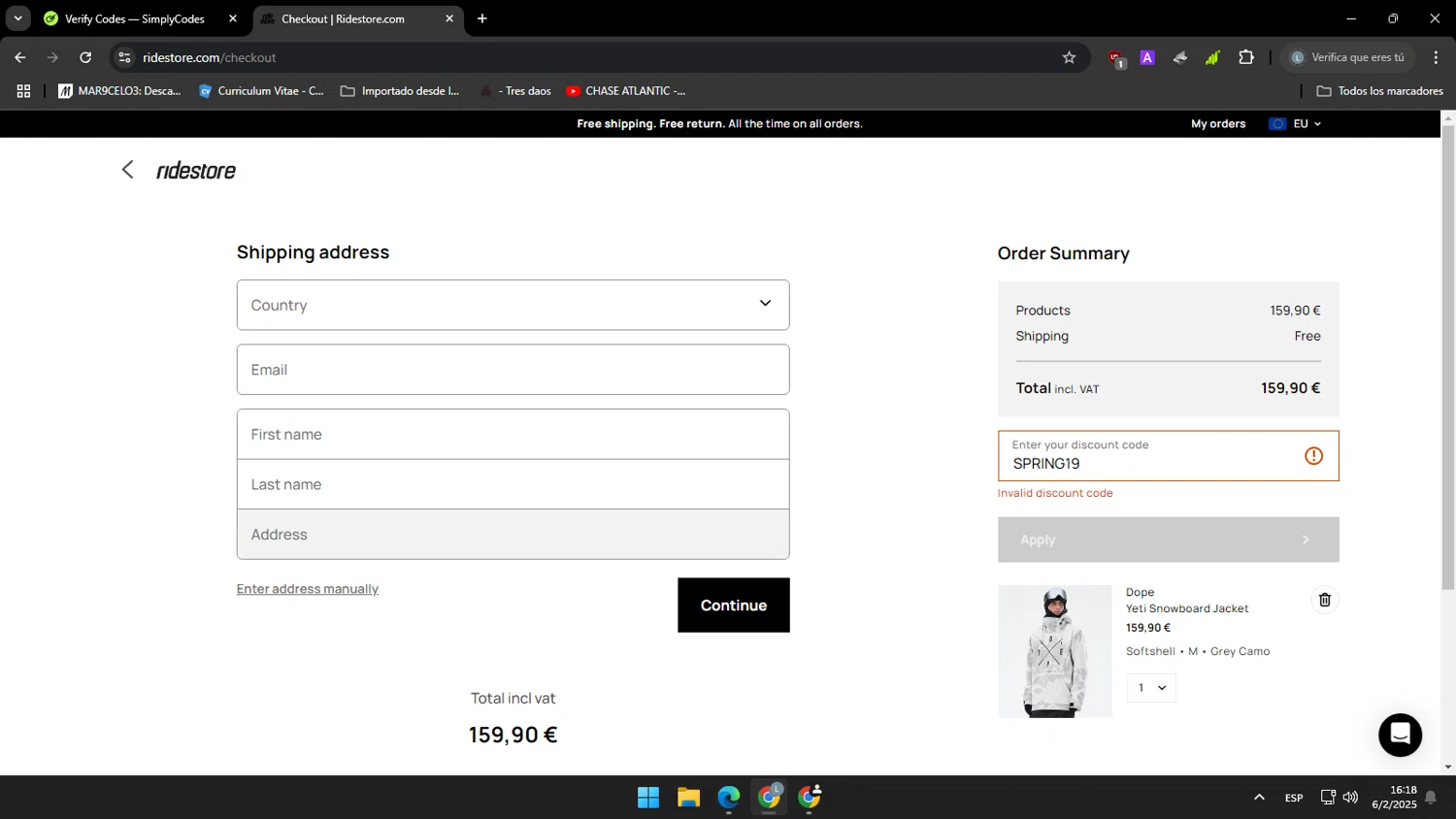Screen dimensions: 1456x819
Task: Open Todos los marcadores folder
Action: coord(1379,91)
